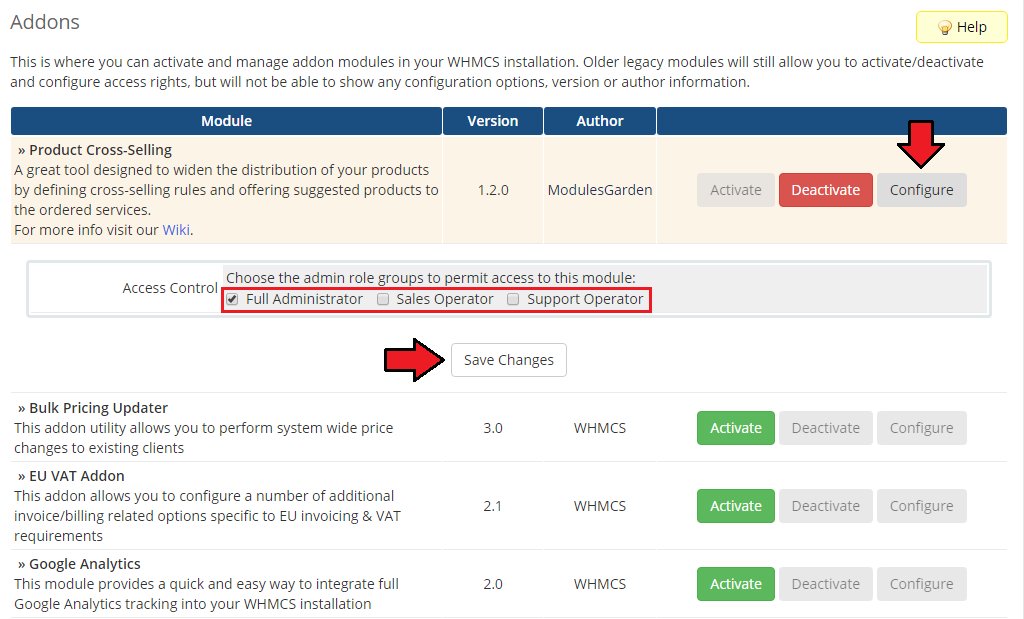Select the Bulk Pricing Updater title

point(99,408)
